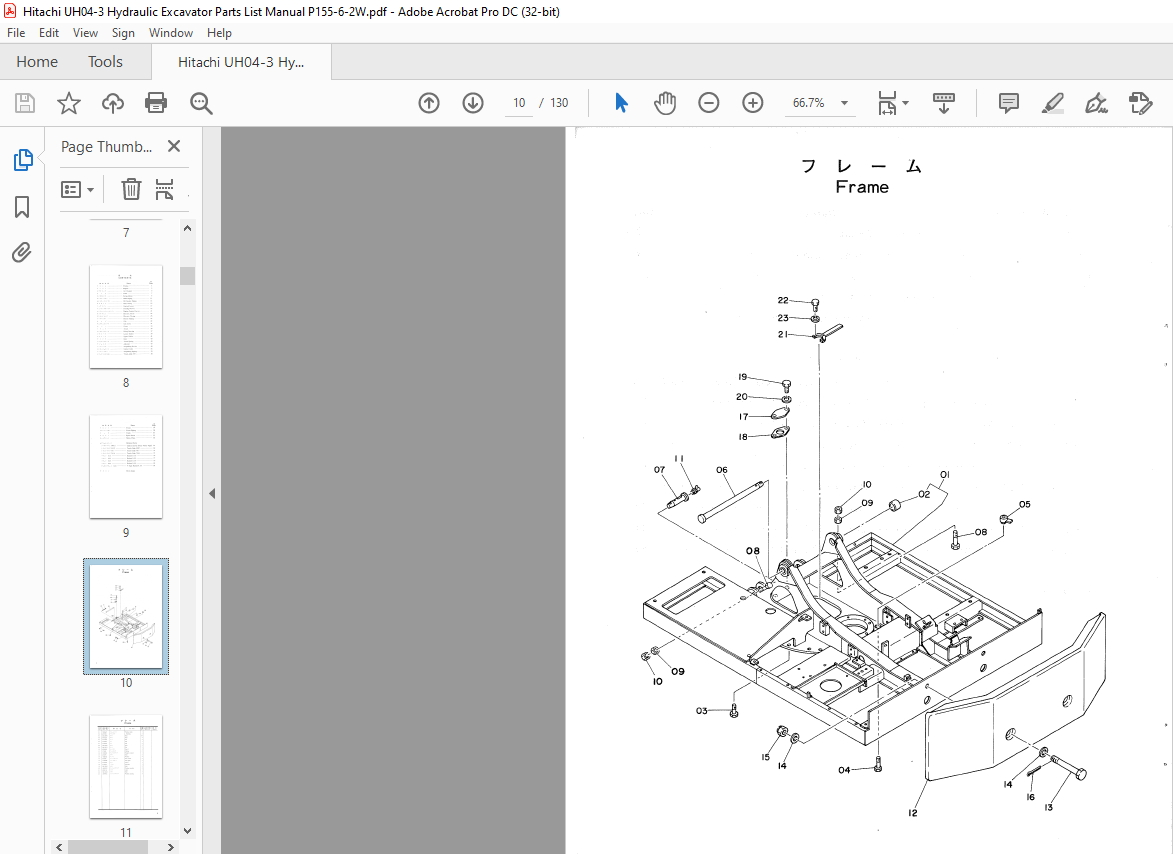The image size is (1173, 854).
Task: Click part label 06 in diagram
Action: click(x=721, y=470)
